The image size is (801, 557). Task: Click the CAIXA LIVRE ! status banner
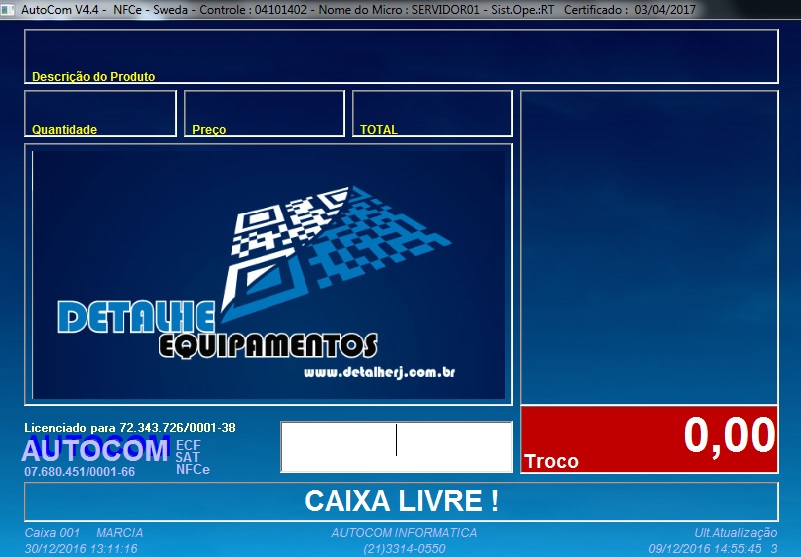401,501
